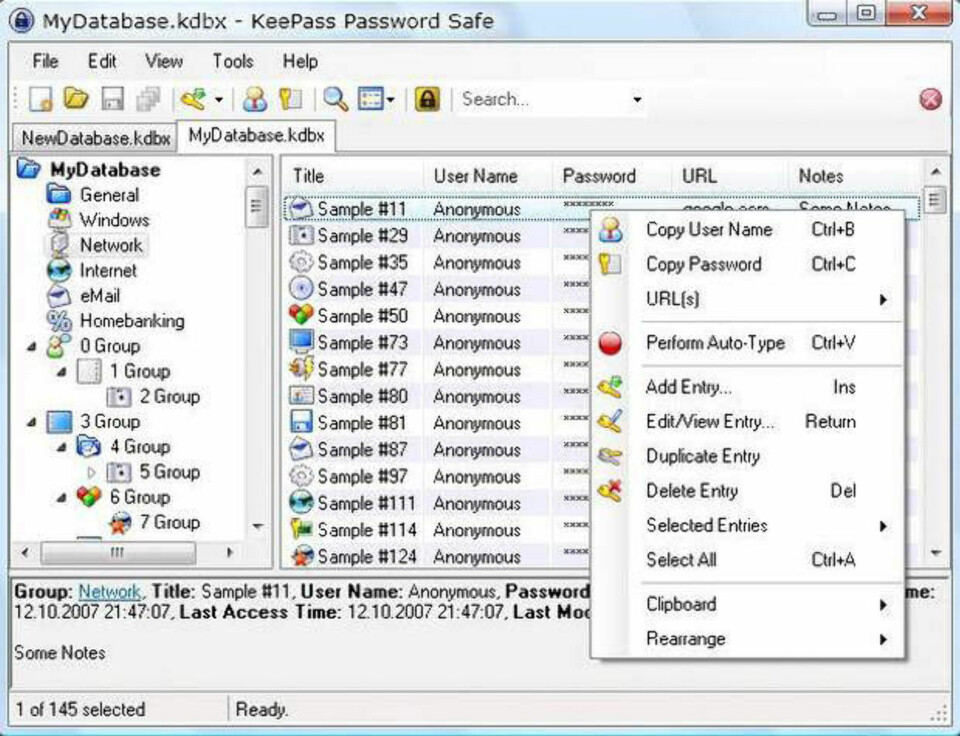The width and height of the screenshot is (960, 736).
Task: Open a database with the folder icon
Action: pyautogui.click(x=77, y=98)
